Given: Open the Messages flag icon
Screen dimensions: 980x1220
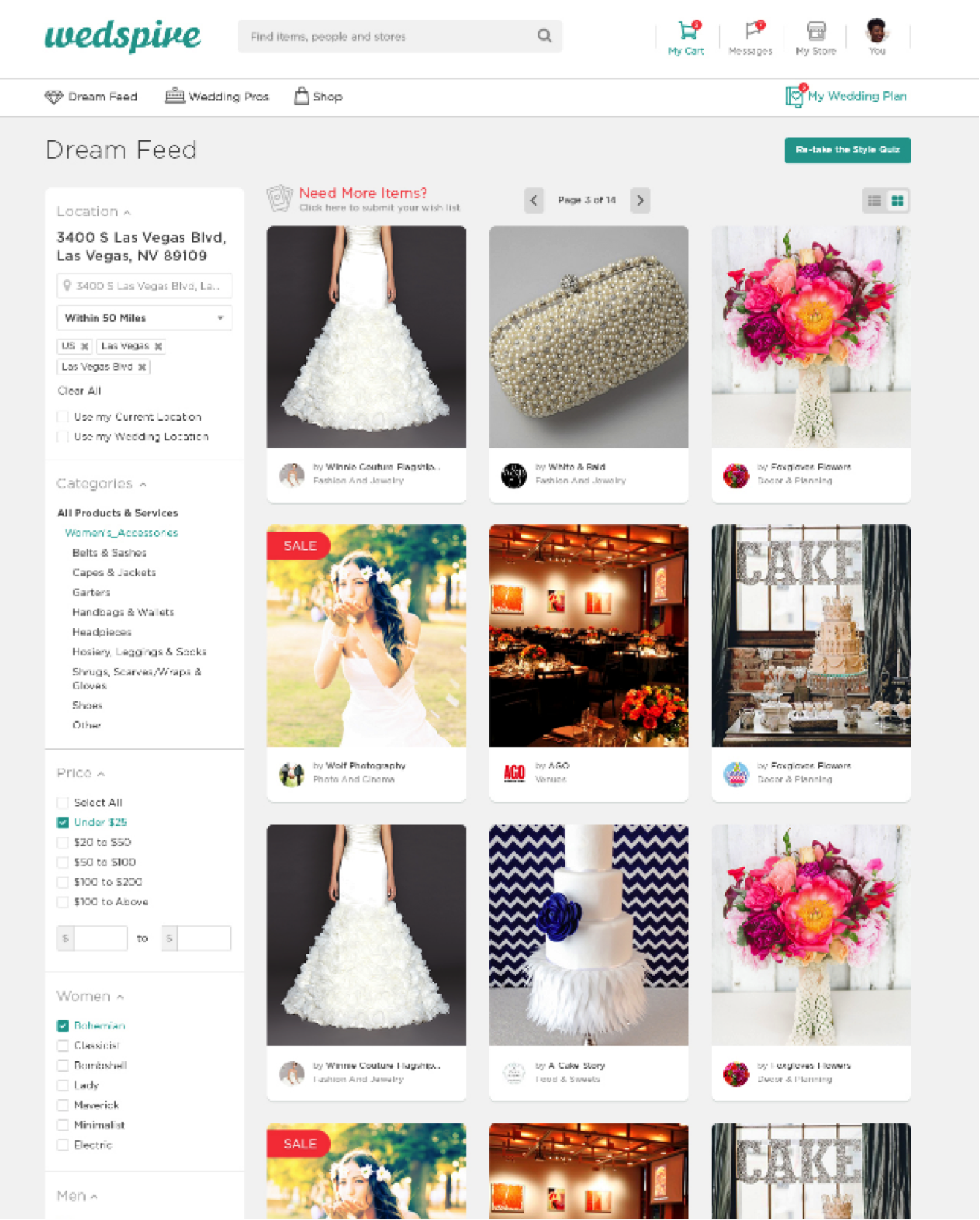Looking at the screenshot, I should click(x=752, y=31).
